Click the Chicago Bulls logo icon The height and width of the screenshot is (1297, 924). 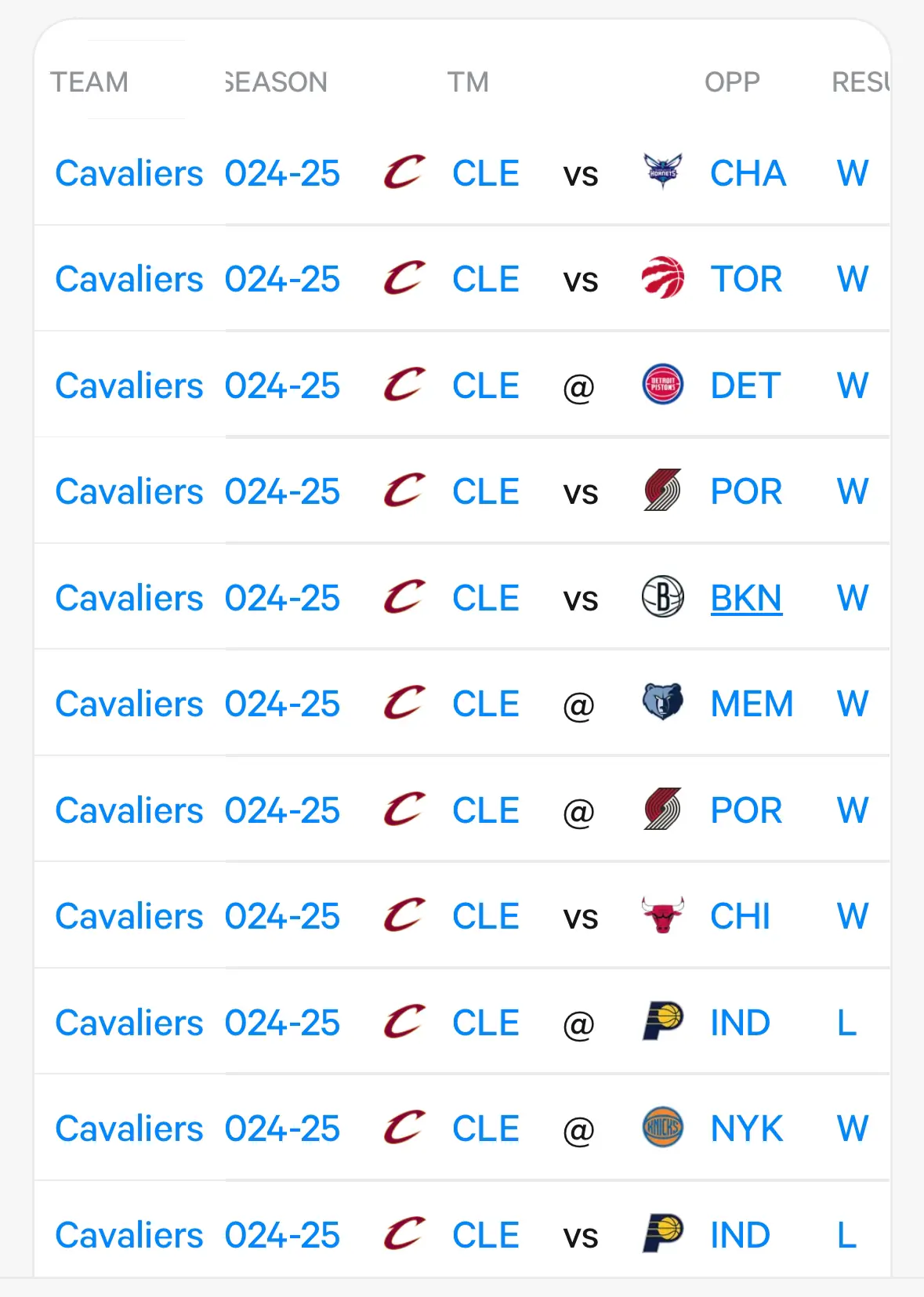(662, 915)
